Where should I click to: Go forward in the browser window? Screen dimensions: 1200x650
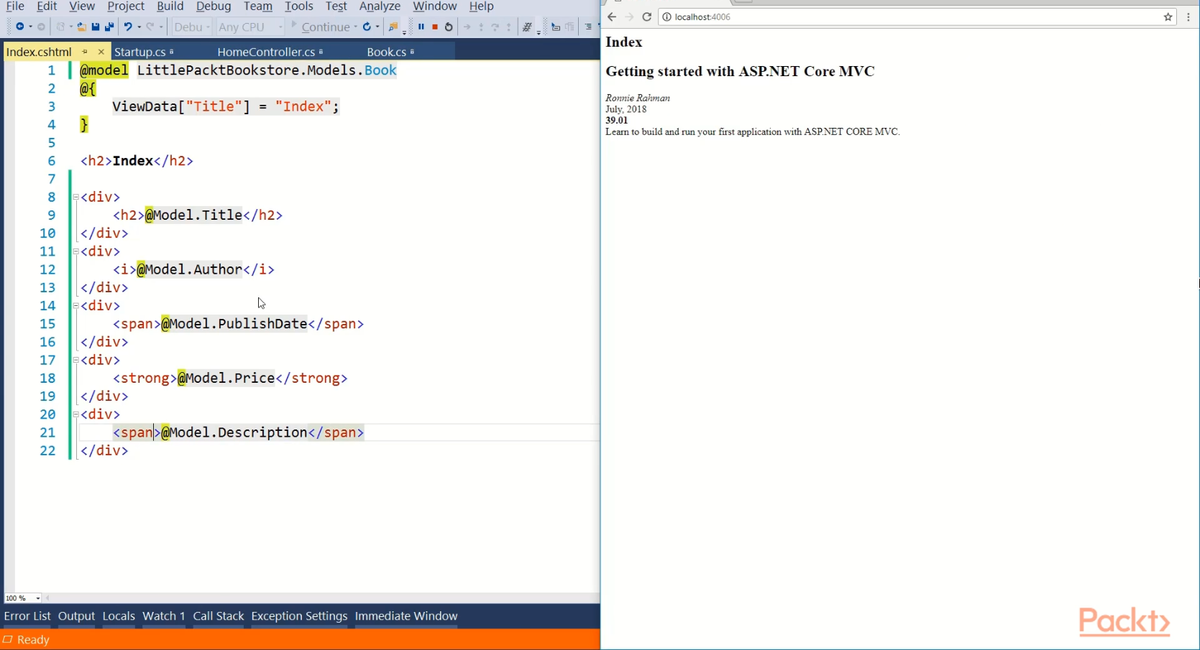pos(629,17)
